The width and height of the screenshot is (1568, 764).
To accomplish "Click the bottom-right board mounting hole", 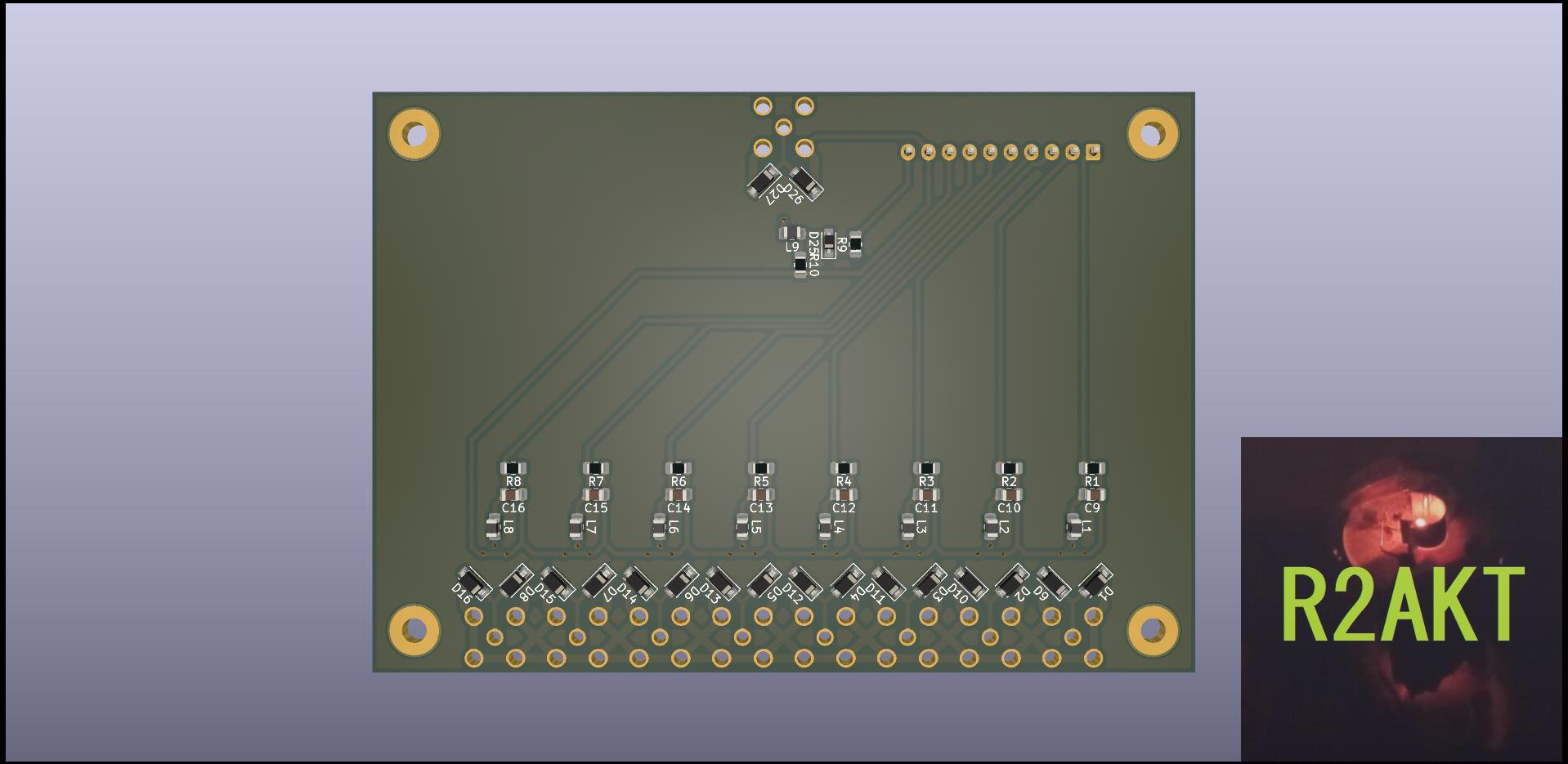I will point(1152,629).
